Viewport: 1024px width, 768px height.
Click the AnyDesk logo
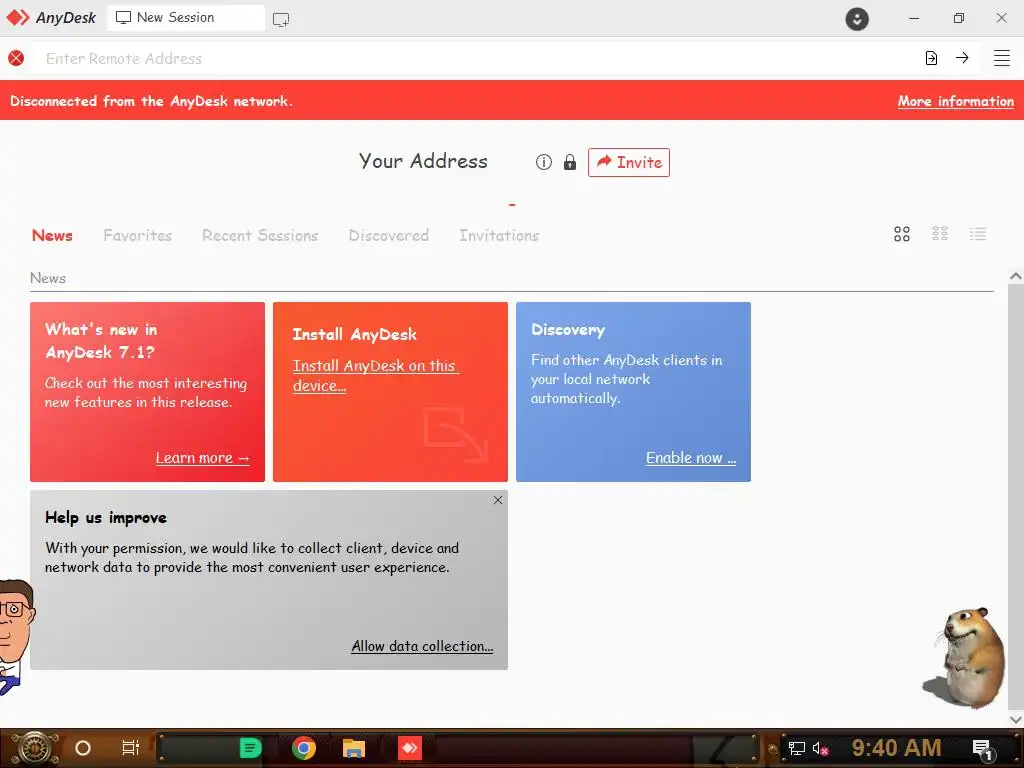[x=51, y=18]
